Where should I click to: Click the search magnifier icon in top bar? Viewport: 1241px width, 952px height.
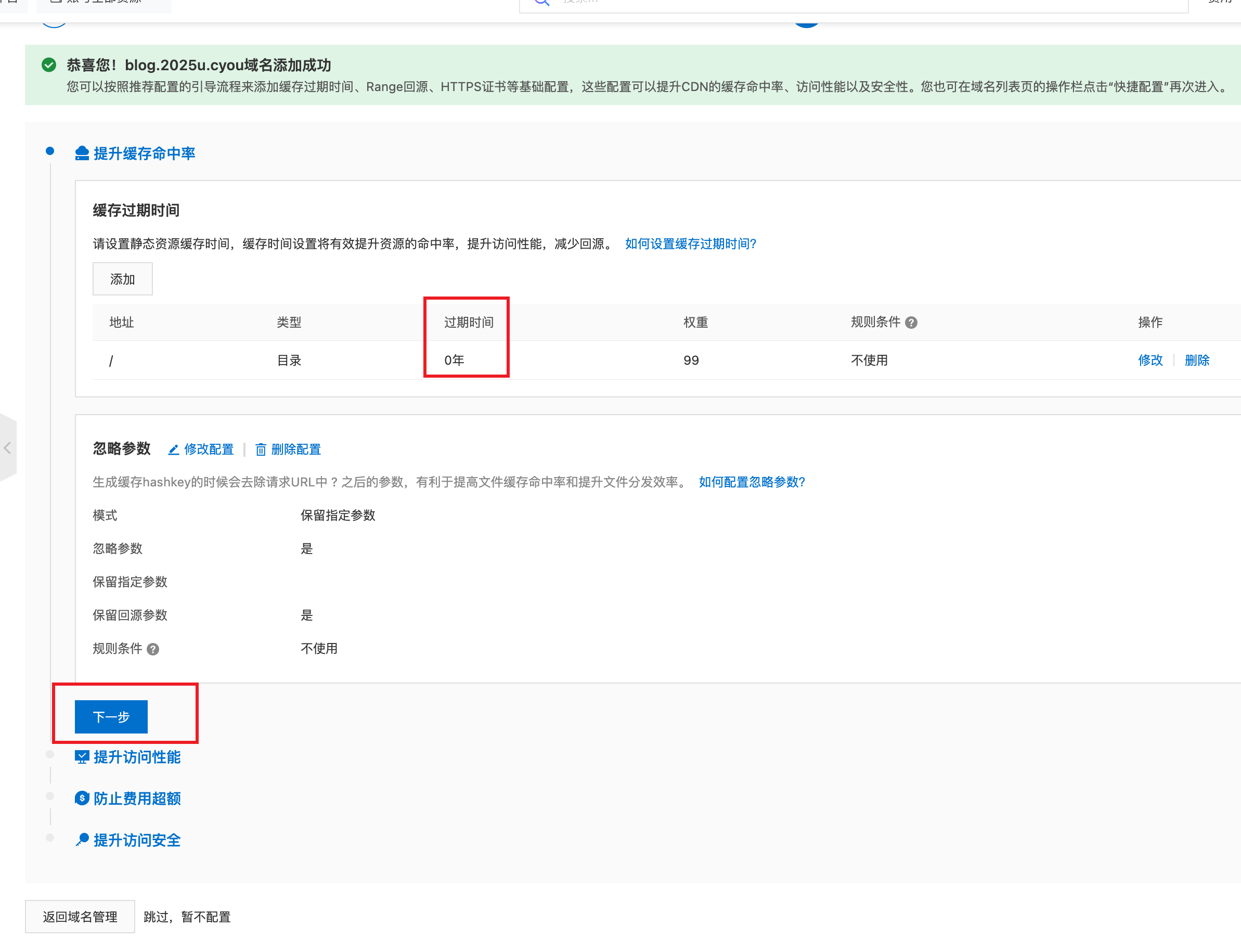(541, 2)
